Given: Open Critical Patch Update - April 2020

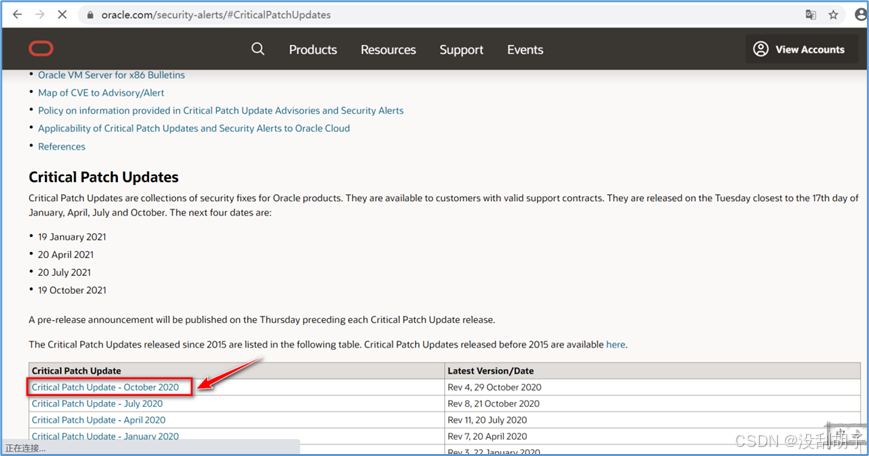Looking at the screenshot, I should 99,420.
